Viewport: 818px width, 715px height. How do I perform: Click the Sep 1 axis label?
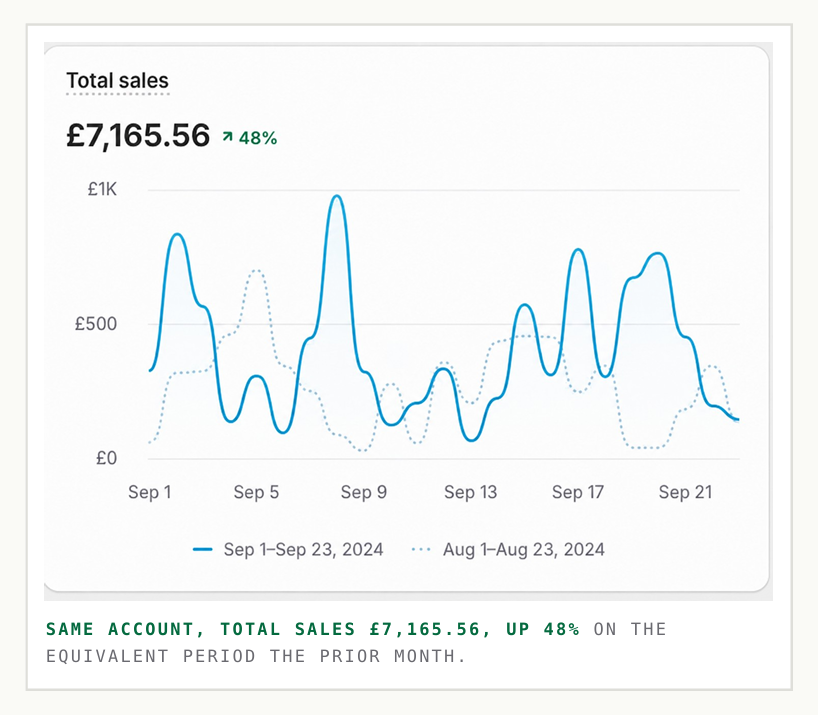click(150, 492)
